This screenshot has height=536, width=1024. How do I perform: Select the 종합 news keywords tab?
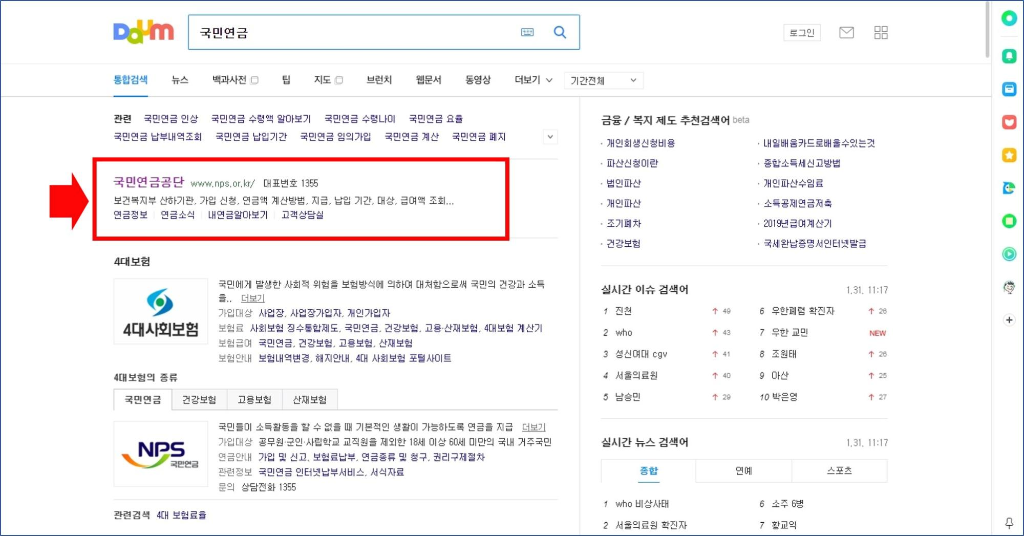tap(648, 471)
